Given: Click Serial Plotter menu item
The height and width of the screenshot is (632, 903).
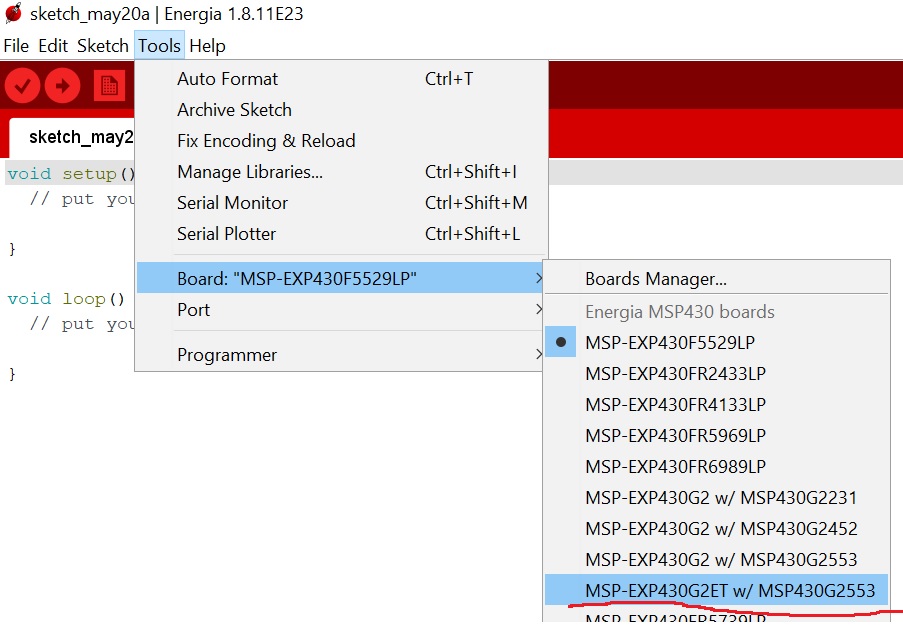Looking at the screenshot, I should tap(226, 234).
